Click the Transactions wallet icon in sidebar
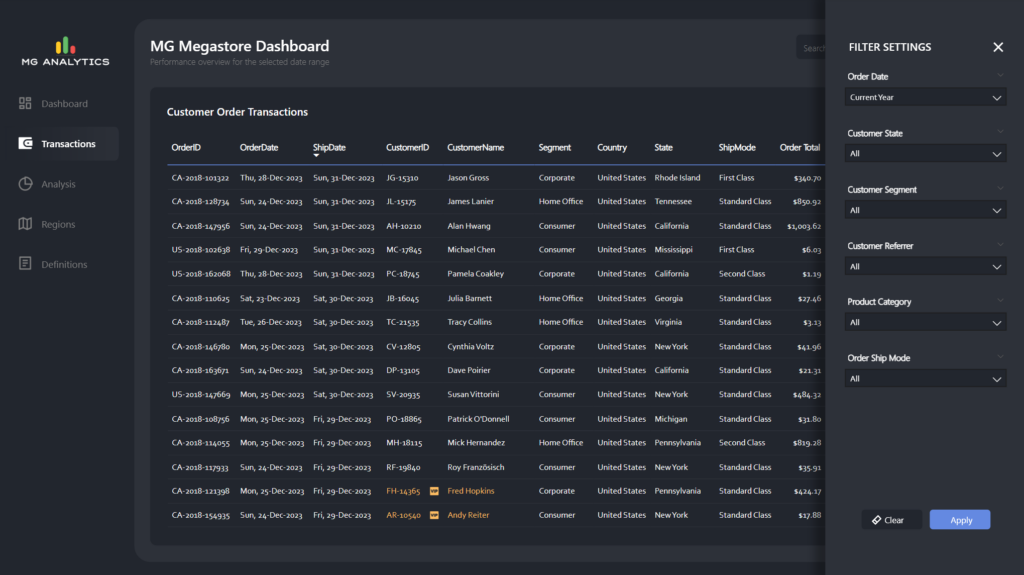 (25, 143)
